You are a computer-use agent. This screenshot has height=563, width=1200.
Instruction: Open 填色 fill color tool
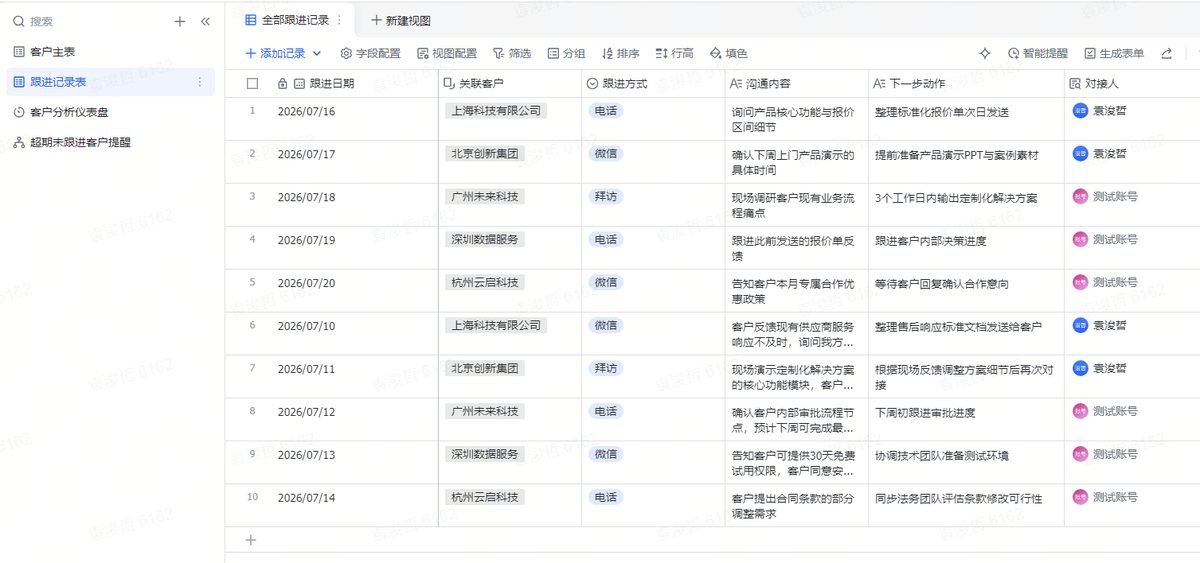tap(728, 54)
